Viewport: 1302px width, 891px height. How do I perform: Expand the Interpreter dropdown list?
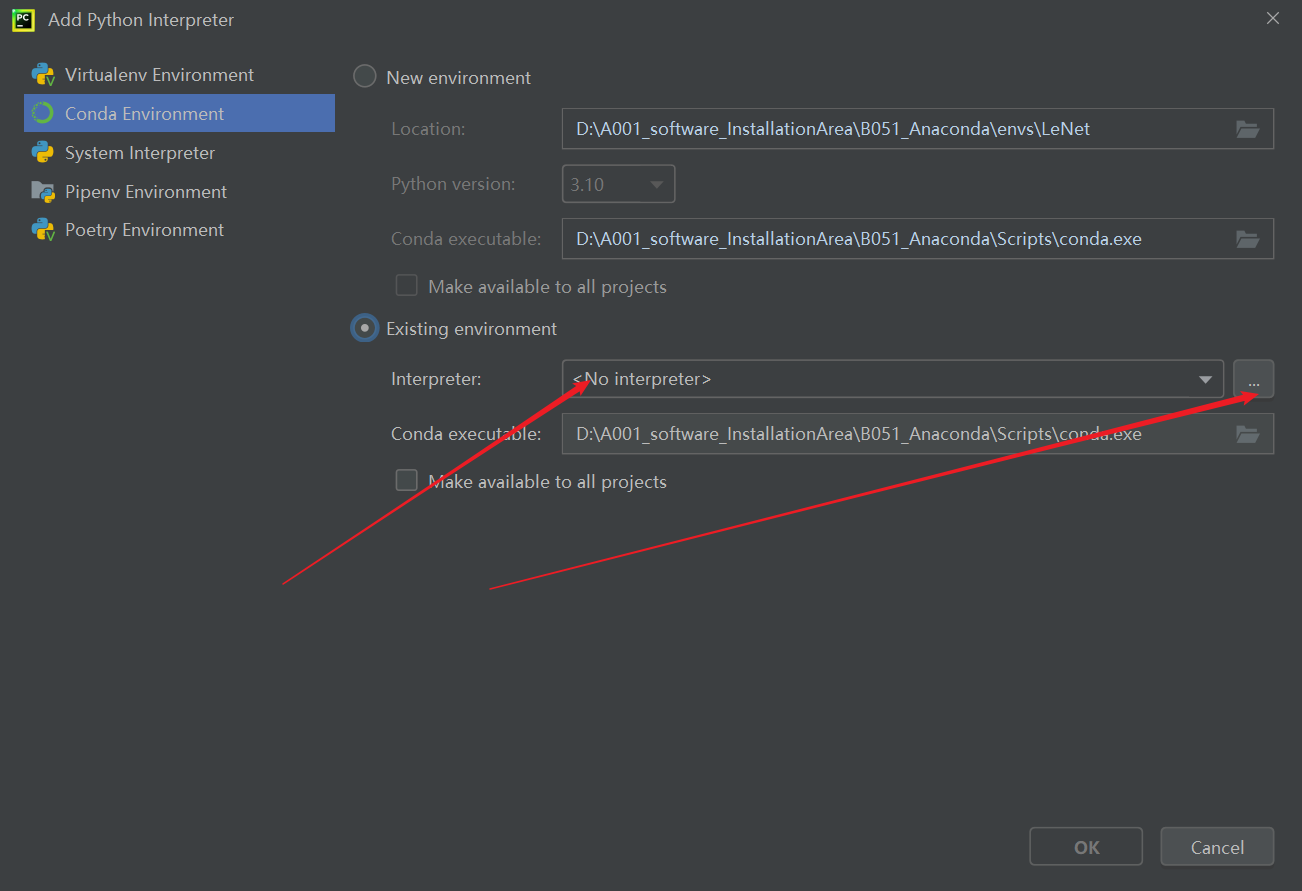coord(1204,380)
